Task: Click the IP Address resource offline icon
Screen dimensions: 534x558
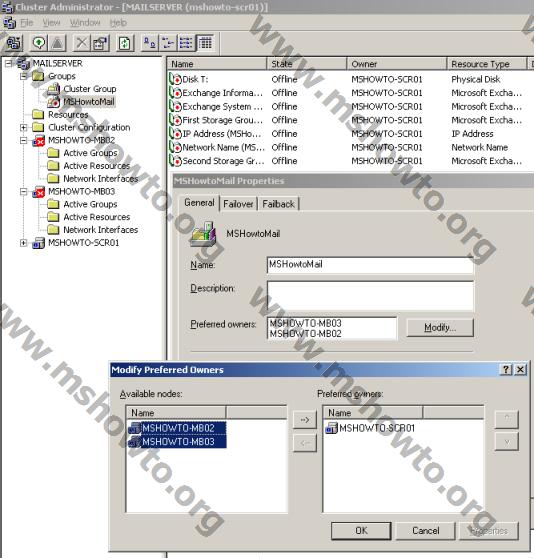Action: pyautogui.click(x=175, y=134)
